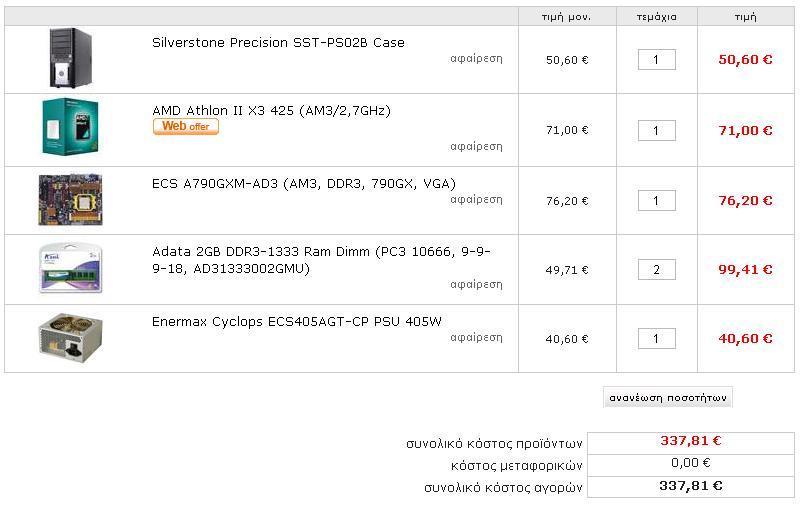Viewport: 800px width, 512px height.
Task: Open ECS A790GXM-AD3 motherboard link
Action: [x=303, y=183]
